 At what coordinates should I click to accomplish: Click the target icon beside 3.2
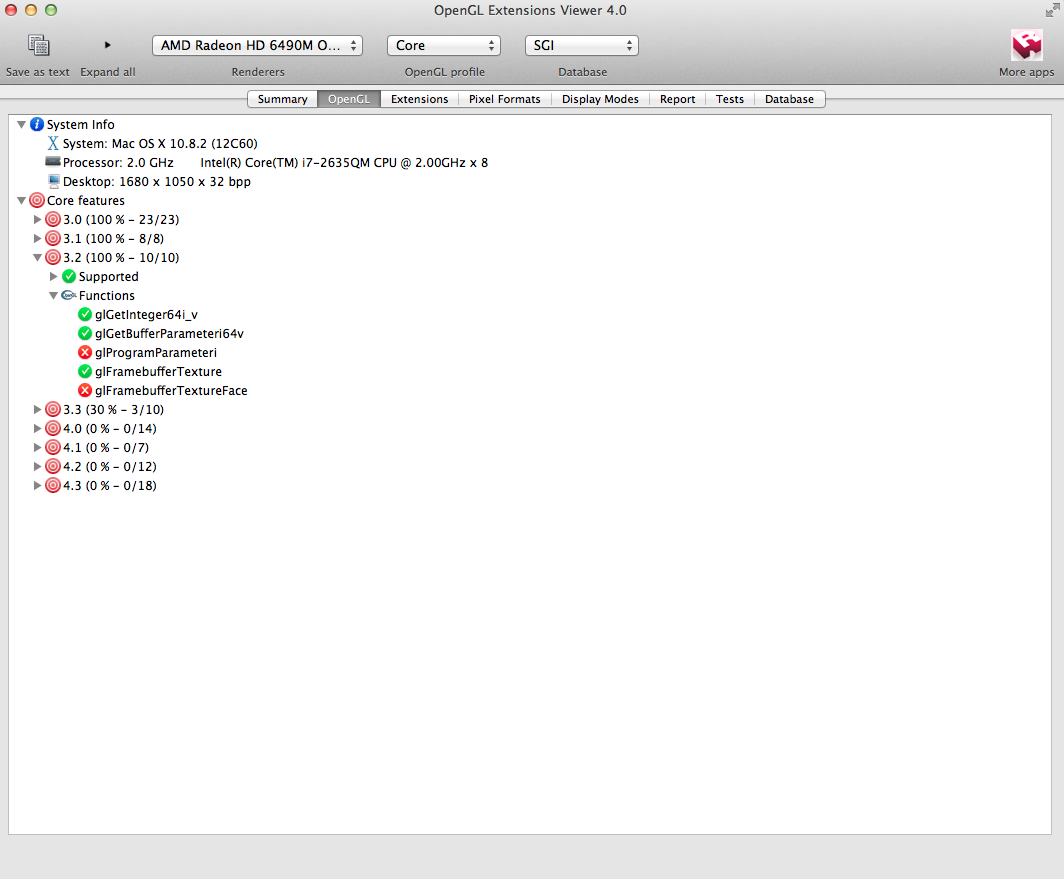pyautogui.click(x=53, y=257)
